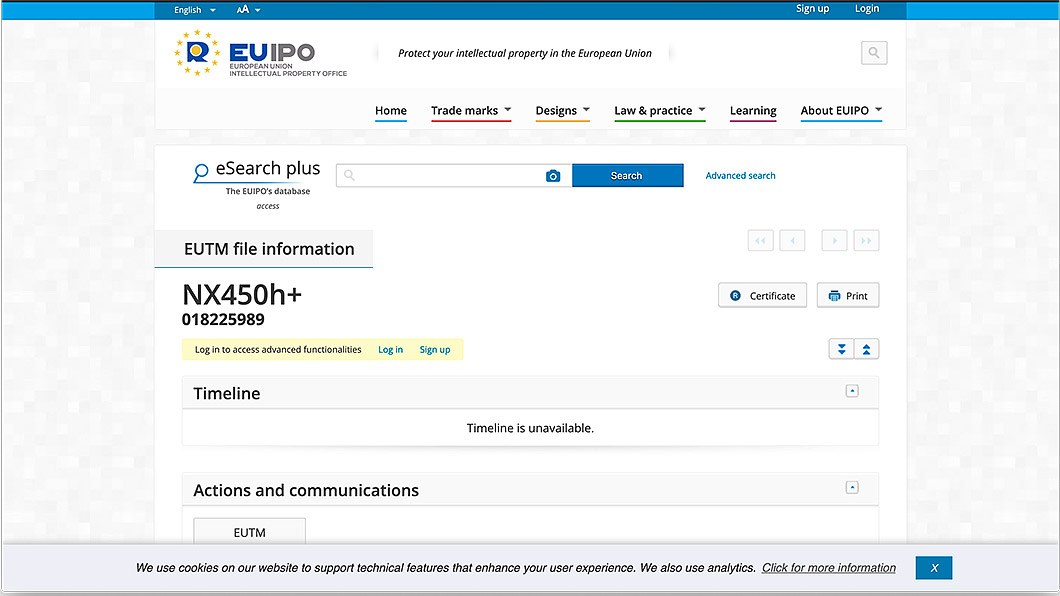Click the camera image search icon
The height and width of the screenshot is (596, 1060).
point(552,176)
